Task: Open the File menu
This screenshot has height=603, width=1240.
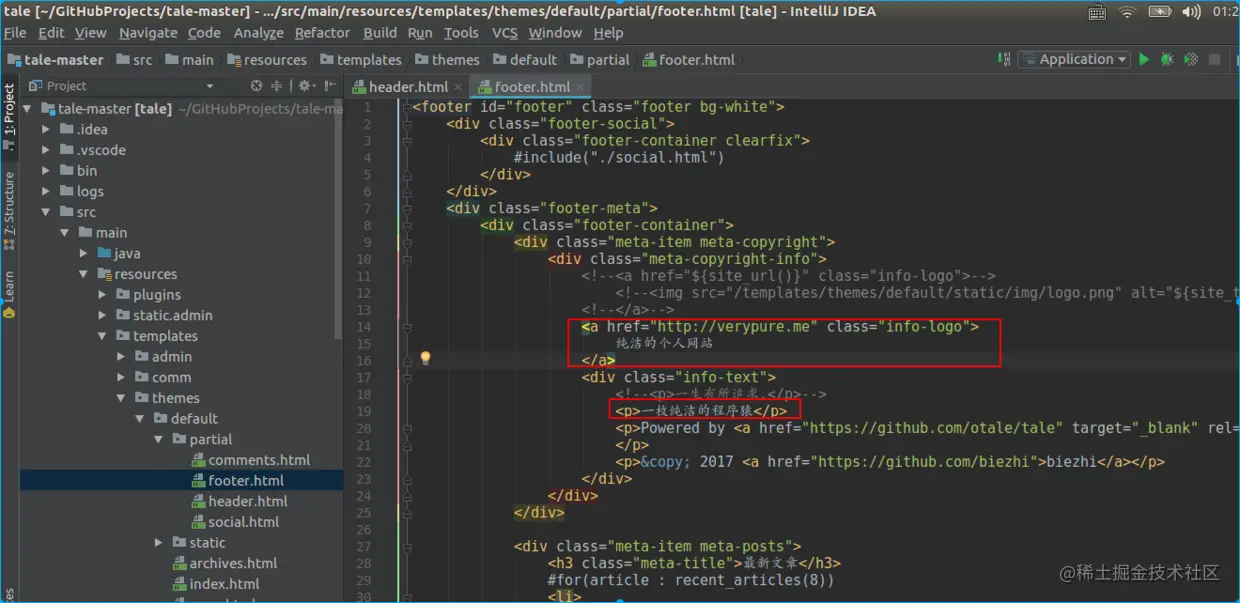Action: 15,33
